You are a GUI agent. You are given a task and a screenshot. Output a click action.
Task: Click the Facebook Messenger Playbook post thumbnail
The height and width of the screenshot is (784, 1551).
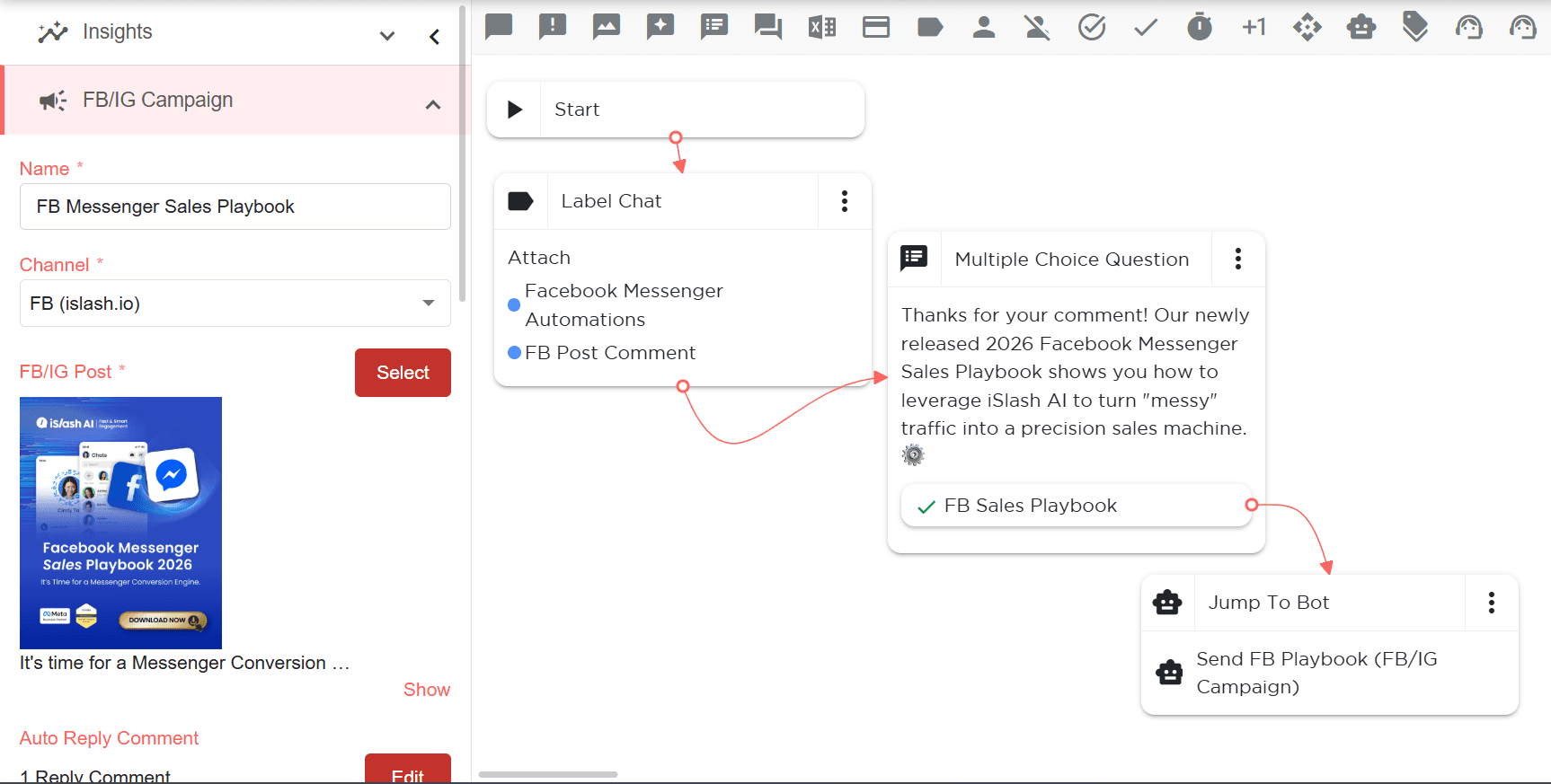(x=120, y=523)
